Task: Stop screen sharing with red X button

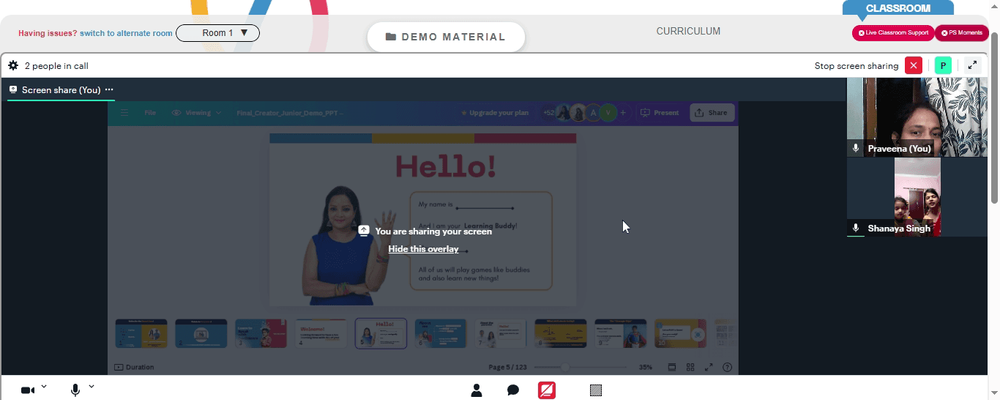Action: point(913,65)
